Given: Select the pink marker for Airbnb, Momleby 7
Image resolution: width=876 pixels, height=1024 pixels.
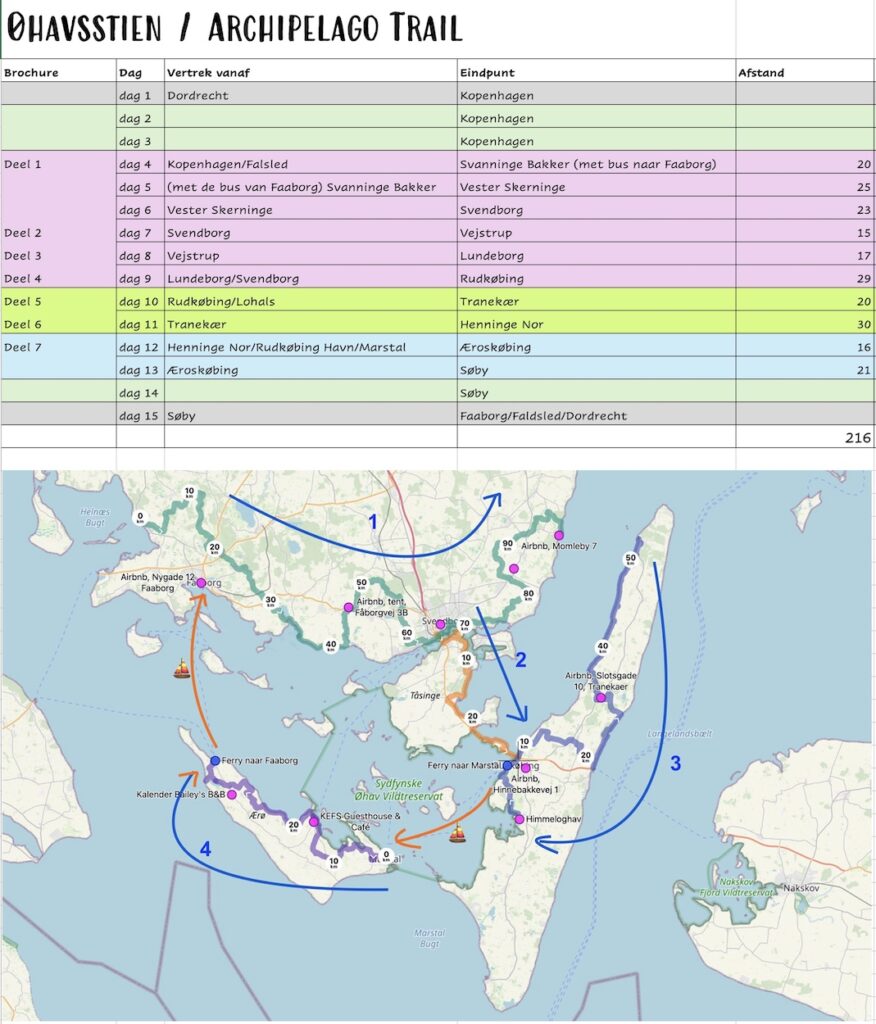Looking at the screenshot, I should [x=559, y=536].
